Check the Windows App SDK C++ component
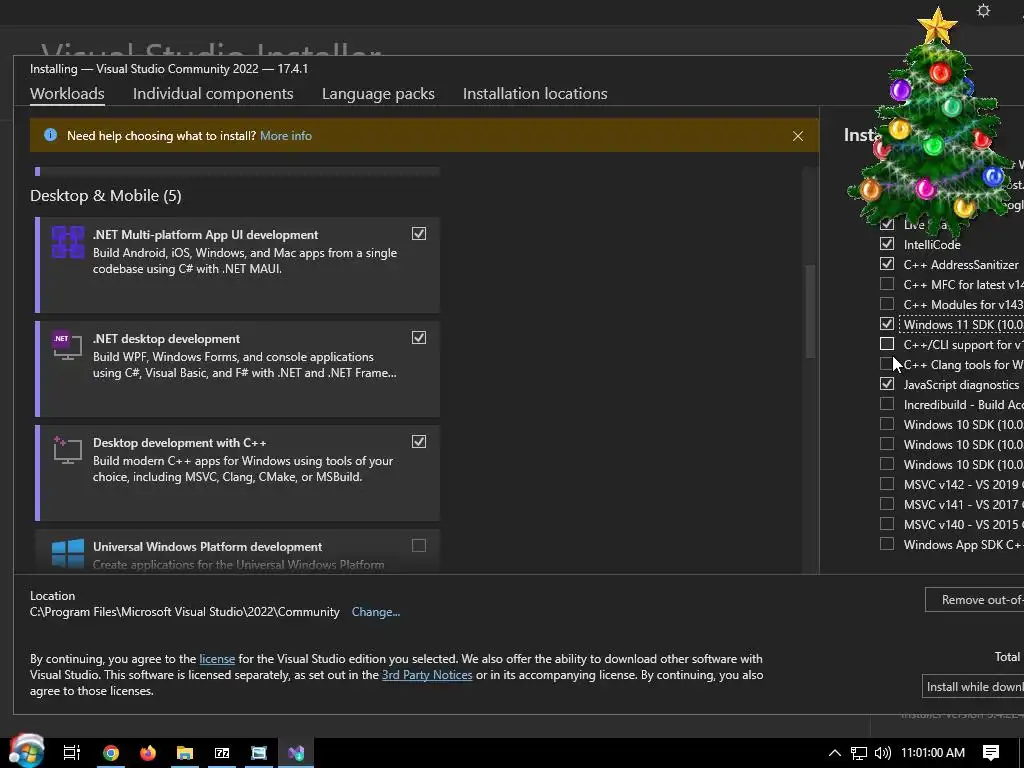 (x=887, y=544)
